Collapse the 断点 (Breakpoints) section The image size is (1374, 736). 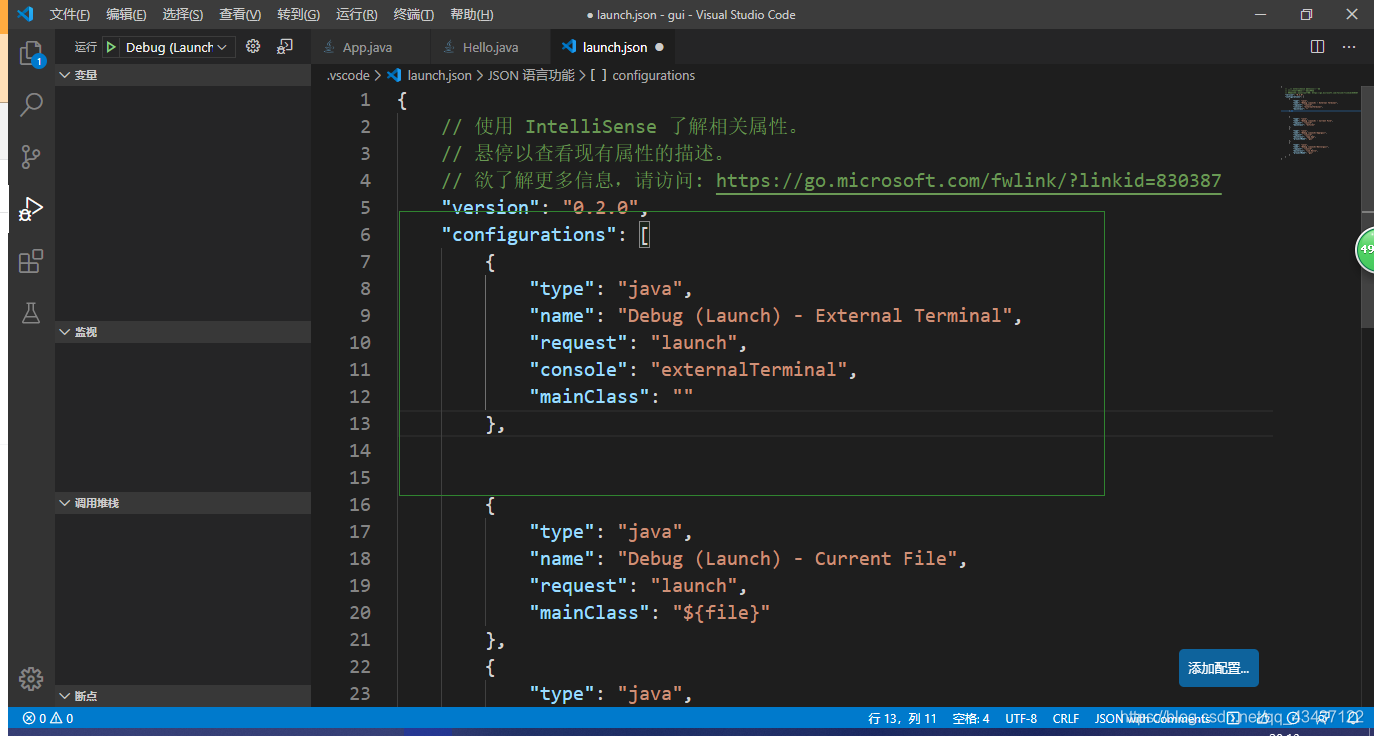tap(183, 696)
